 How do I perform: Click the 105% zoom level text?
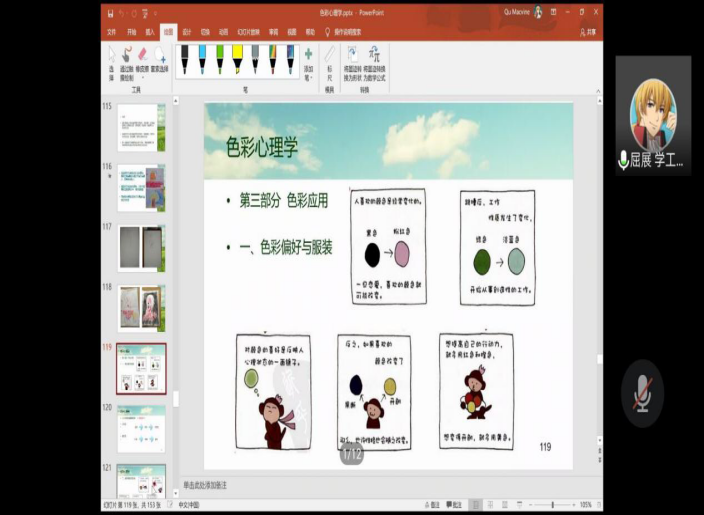pos(586,504)
